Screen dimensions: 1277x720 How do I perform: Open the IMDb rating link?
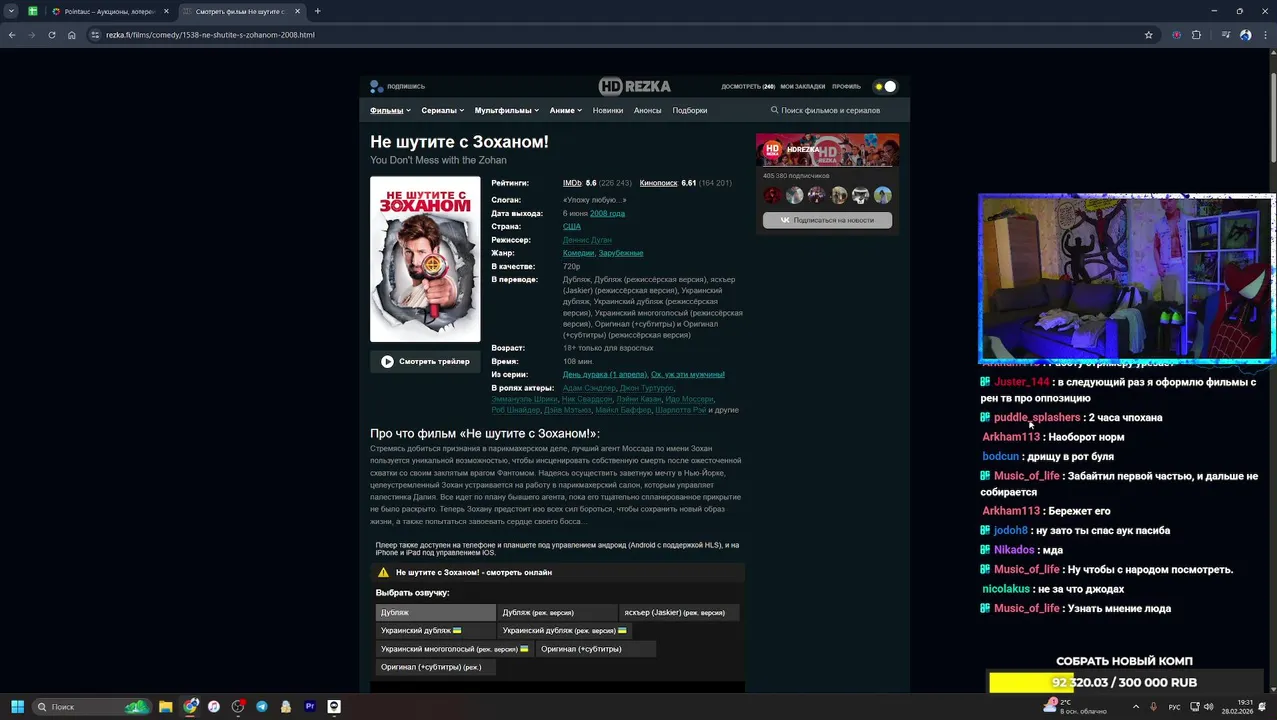tap(572, 183)
